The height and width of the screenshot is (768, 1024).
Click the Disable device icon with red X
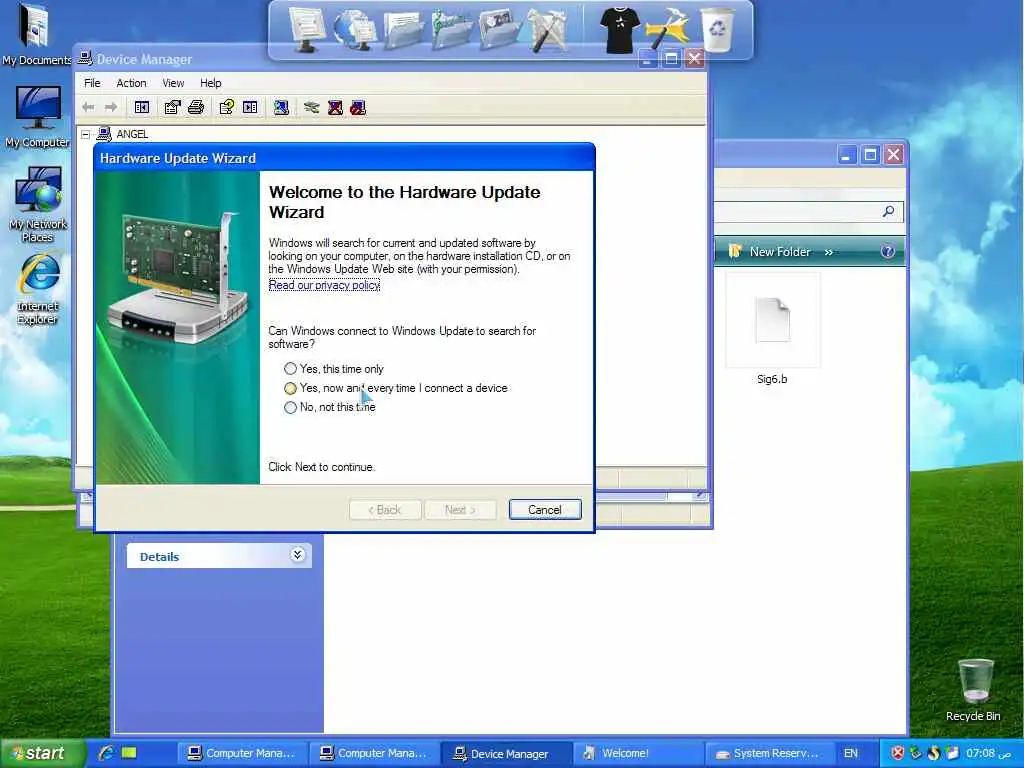coord(335,107)
